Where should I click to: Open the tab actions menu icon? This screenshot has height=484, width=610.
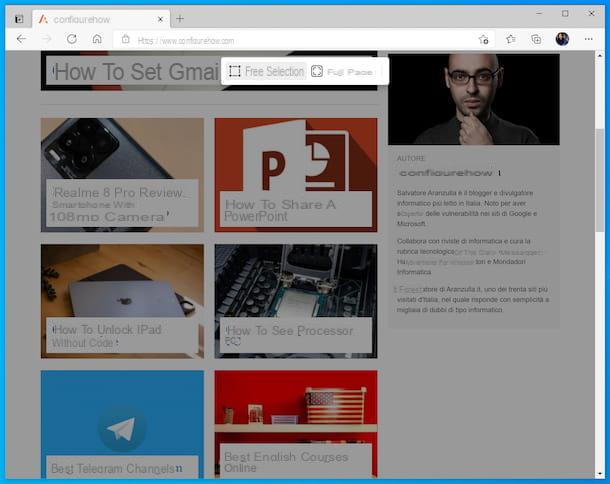click(x=19, y=19)
